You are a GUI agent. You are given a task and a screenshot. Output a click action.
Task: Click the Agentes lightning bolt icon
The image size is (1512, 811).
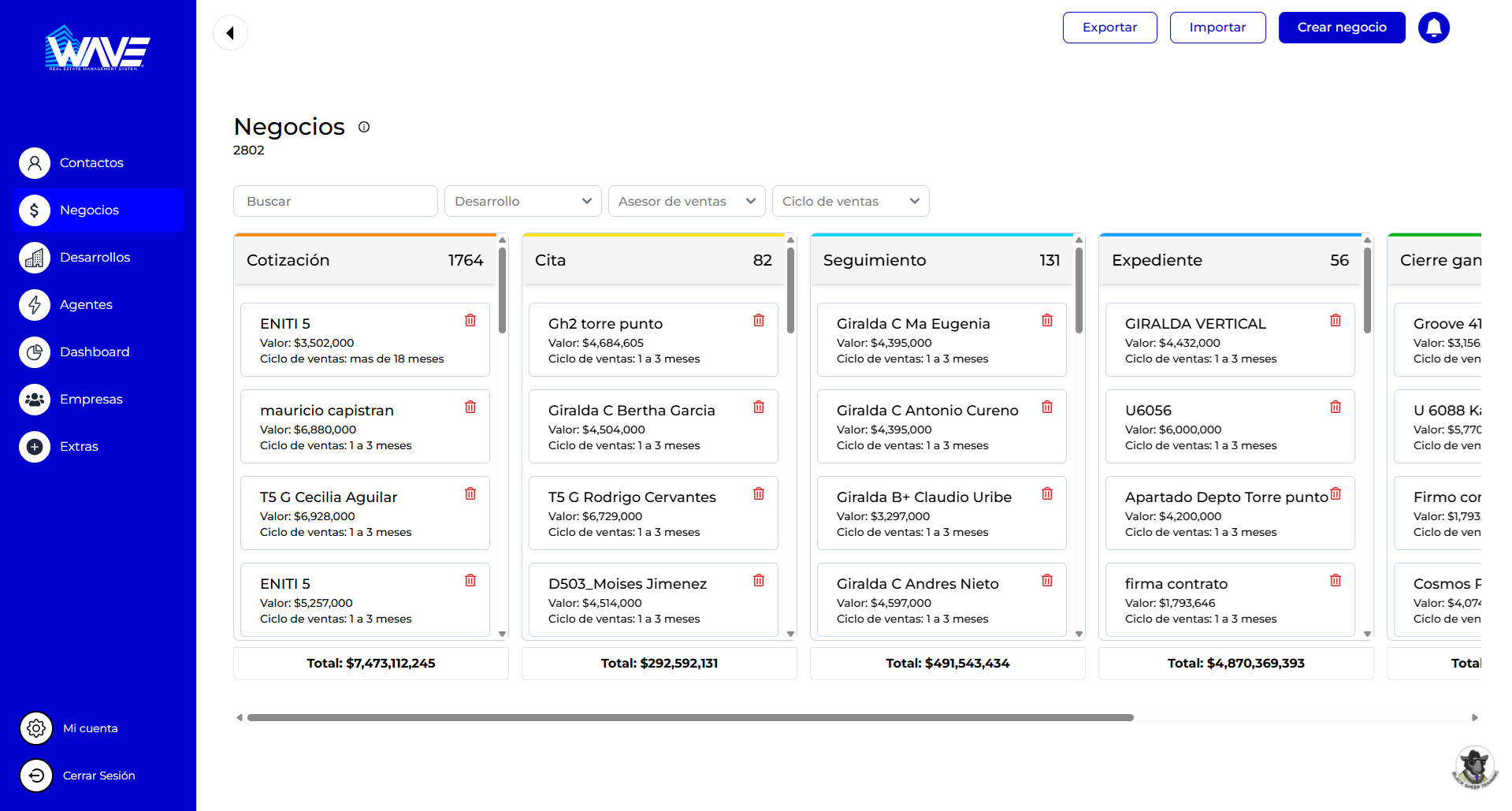coord(35,305)
